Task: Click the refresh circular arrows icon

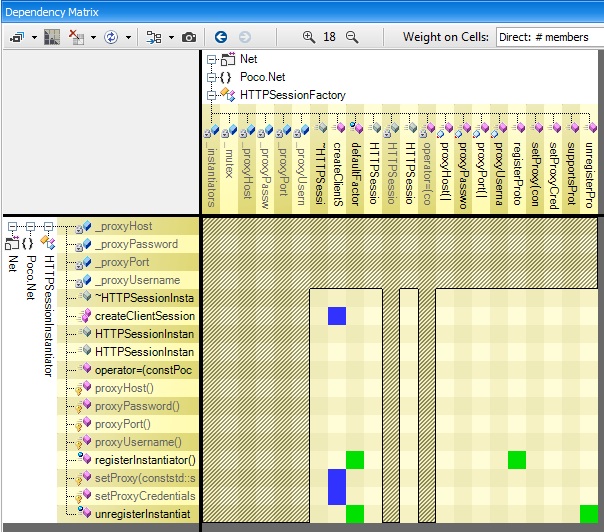Action: [111, 37]
